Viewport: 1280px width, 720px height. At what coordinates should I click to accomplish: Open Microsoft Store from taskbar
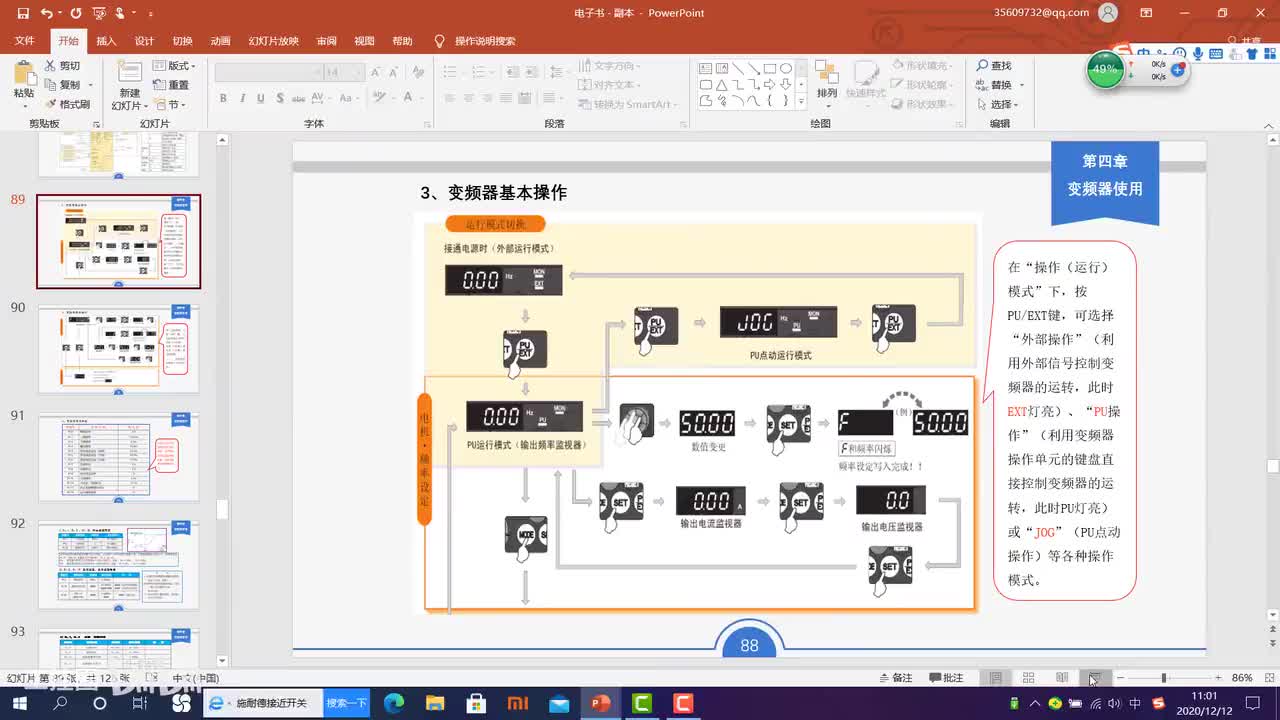click(x=476, y=703)
